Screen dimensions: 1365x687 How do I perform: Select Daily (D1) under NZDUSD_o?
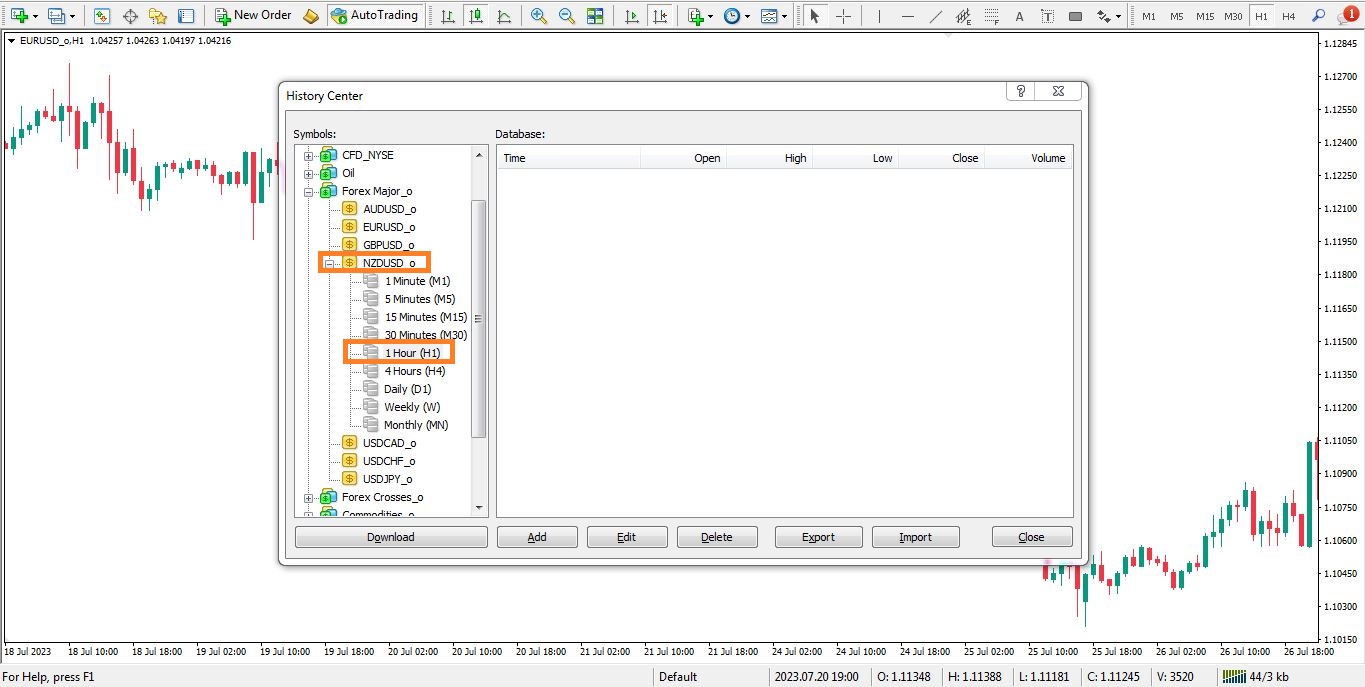407,389
